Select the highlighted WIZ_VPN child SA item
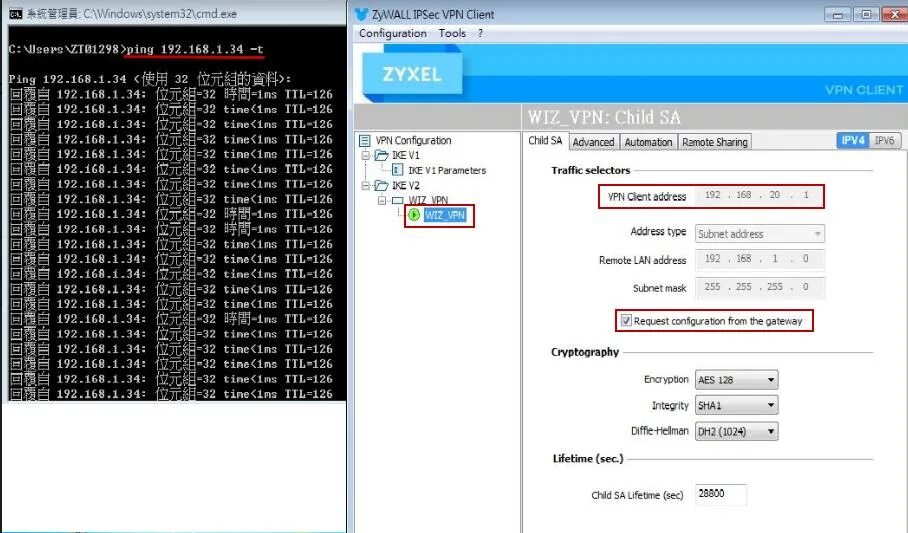 pyautogui.click(x=445, y=216)
